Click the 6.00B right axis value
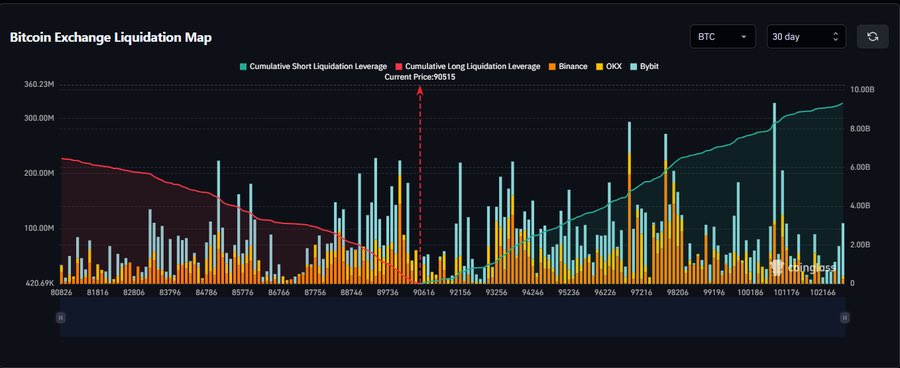Image resolution: width=900 pixels, height=368 pixels. click(x=860, y=167)
